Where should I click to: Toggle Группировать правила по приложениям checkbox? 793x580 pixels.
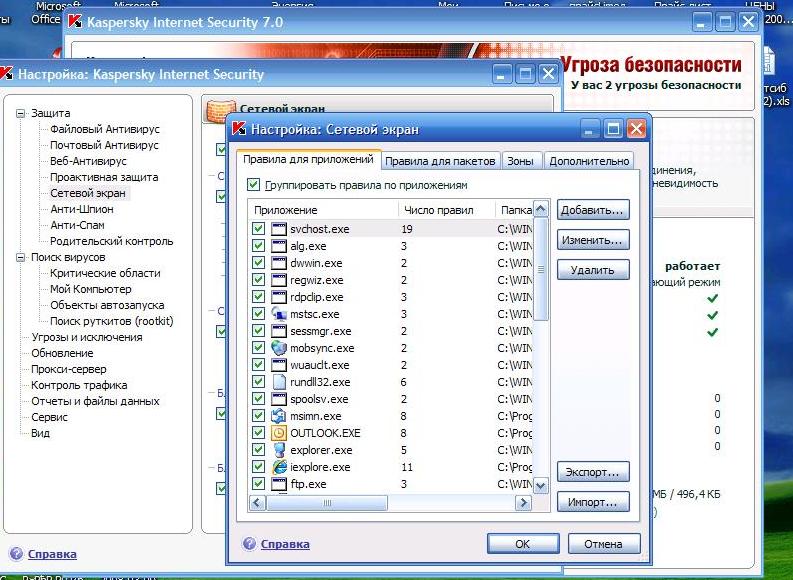(253, 185)
